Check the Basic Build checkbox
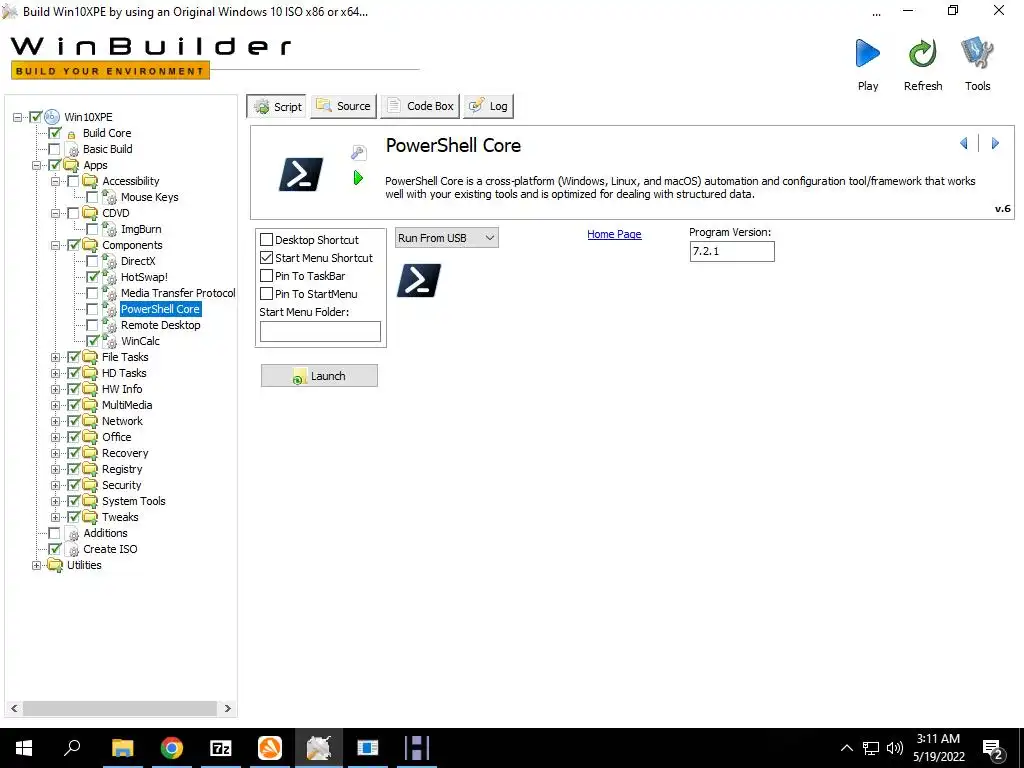This screenshot has height=768, width=1024. click(54, 149)
